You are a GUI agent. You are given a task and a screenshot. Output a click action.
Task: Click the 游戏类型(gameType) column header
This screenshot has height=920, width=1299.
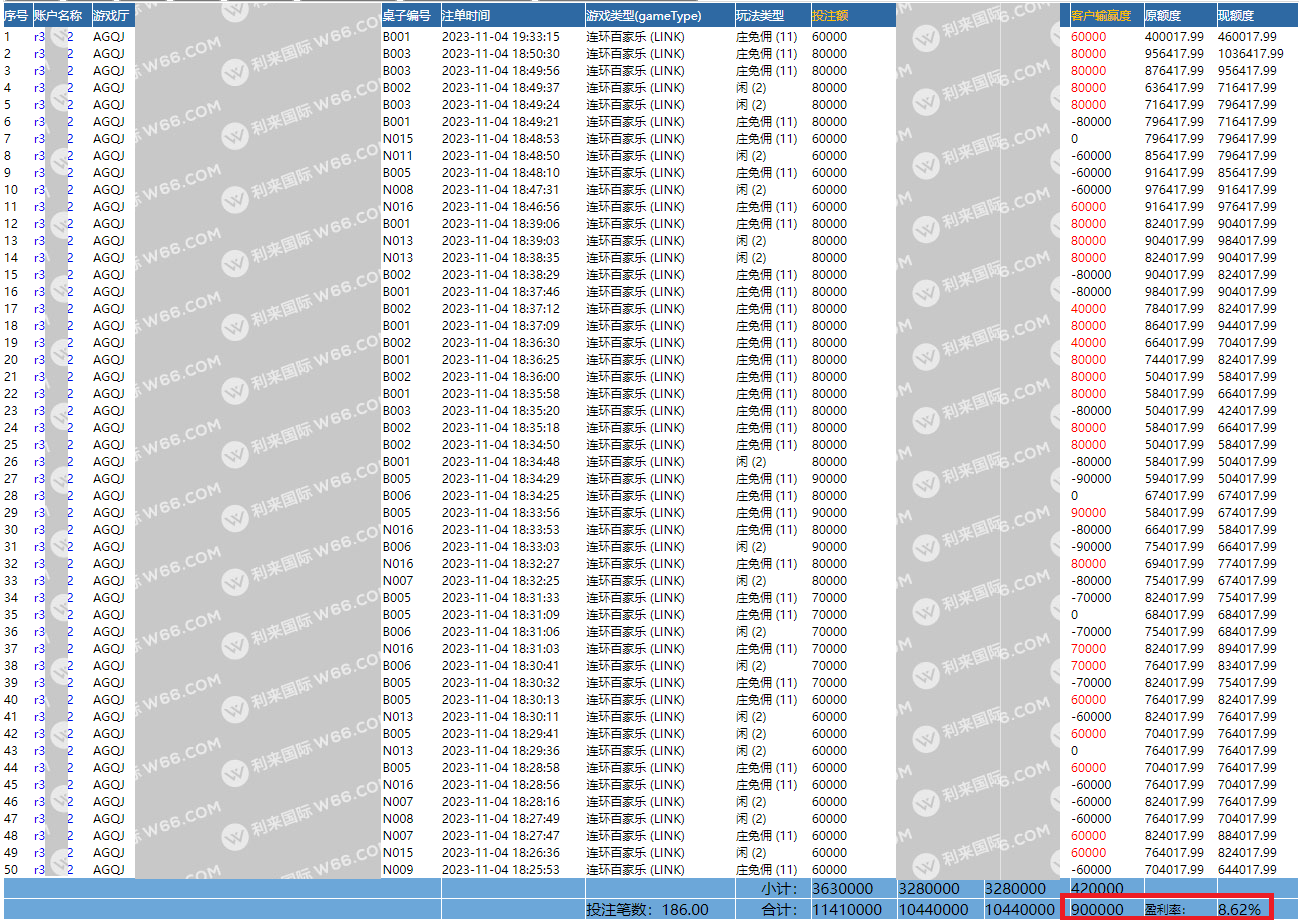(644, 16)
